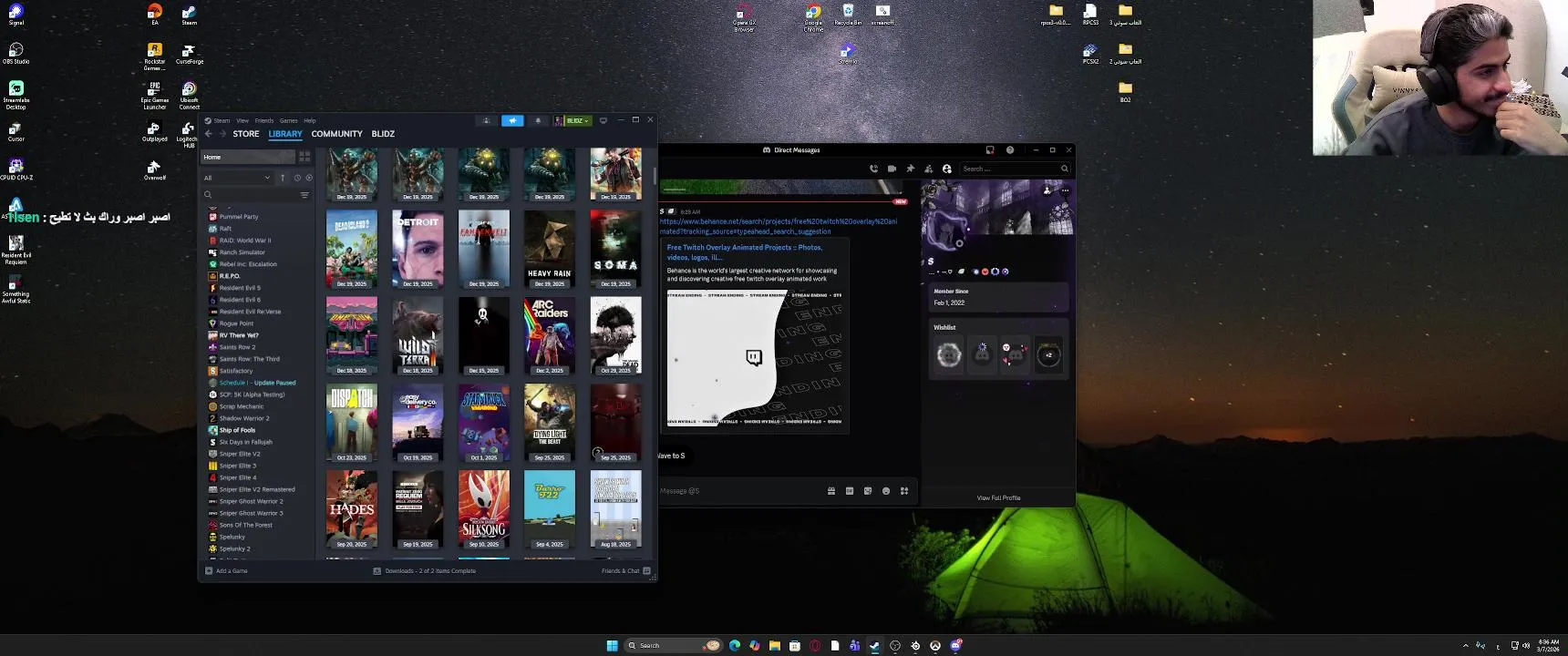Screen dimensions: 1568x656
Task: Open View menu in Steam
Action: click(242, 120)
